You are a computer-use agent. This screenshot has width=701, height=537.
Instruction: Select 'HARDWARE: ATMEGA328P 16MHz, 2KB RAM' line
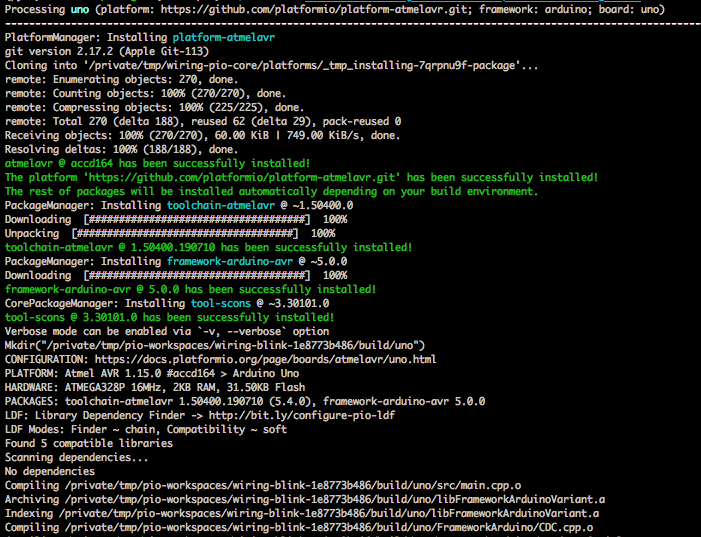click(155, 387)
